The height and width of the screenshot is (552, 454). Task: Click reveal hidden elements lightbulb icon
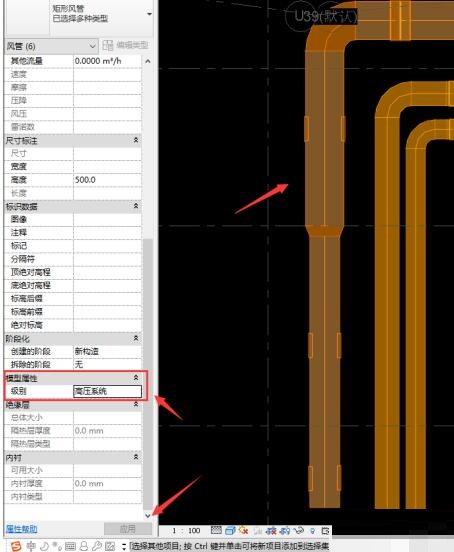(x=313, y=531)
